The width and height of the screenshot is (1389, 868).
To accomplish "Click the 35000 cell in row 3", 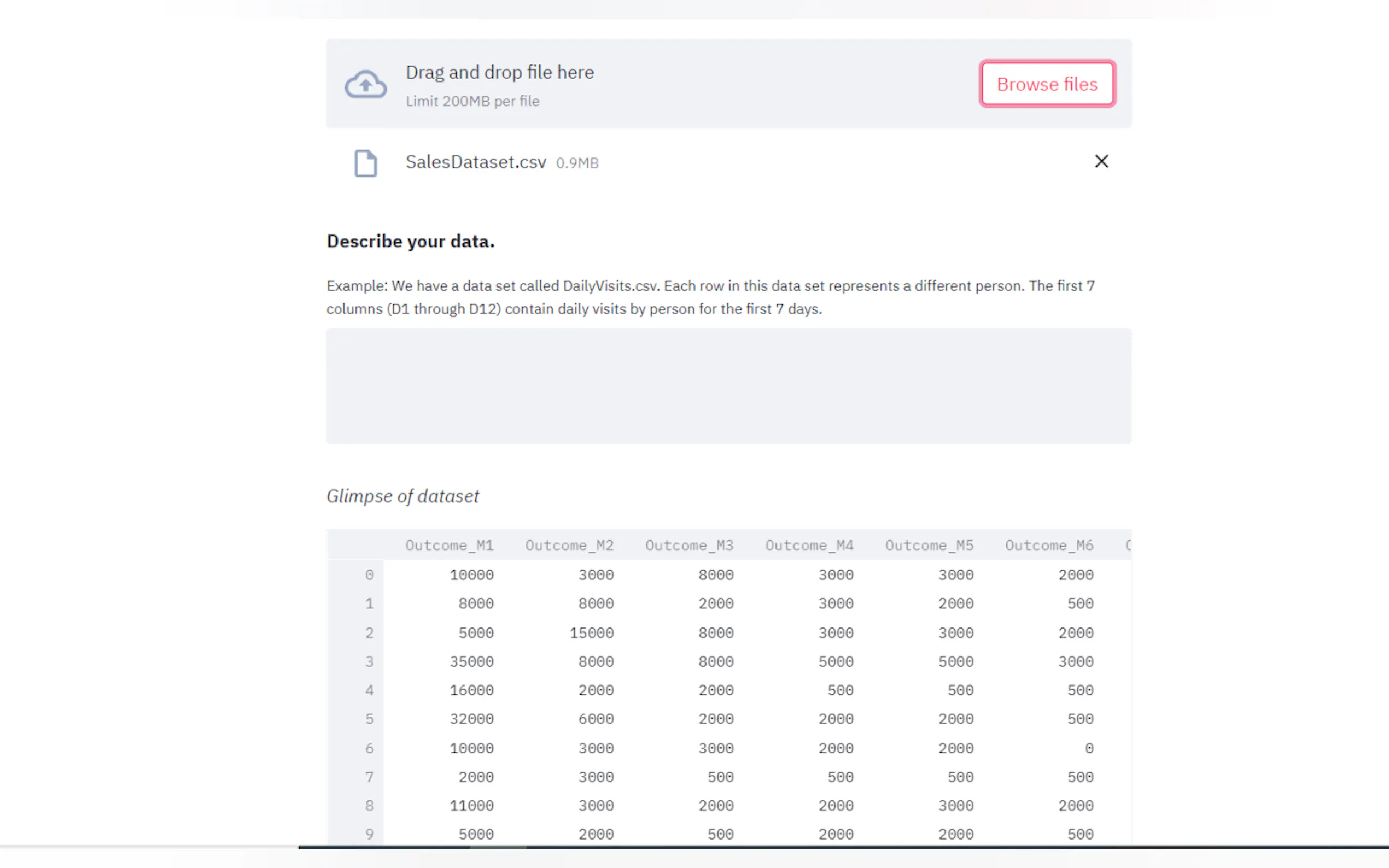I will 471,661.
